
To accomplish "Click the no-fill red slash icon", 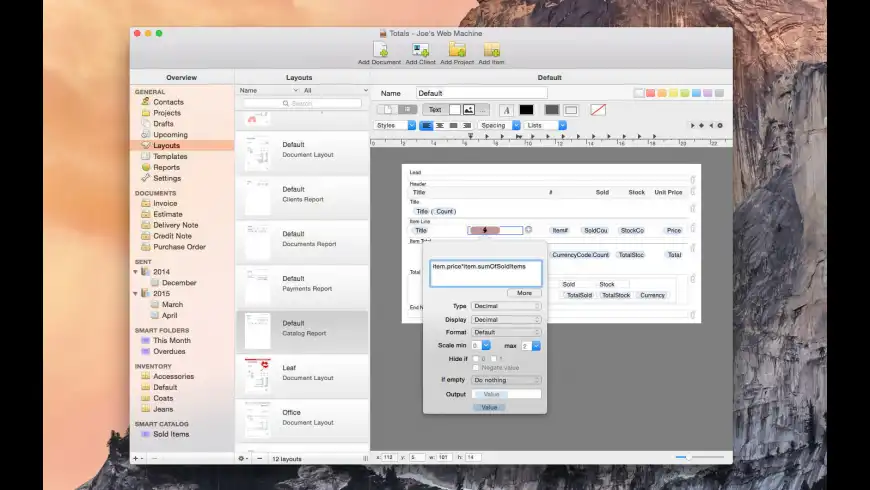I will coord(598,110).
